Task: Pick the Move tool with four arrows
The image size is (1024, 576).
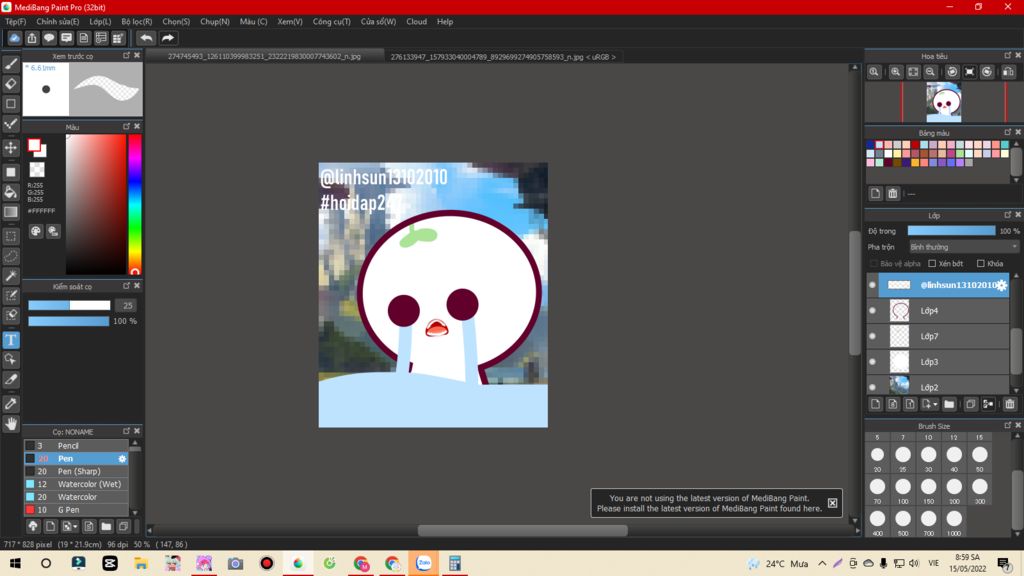Action: coord(11,148)
